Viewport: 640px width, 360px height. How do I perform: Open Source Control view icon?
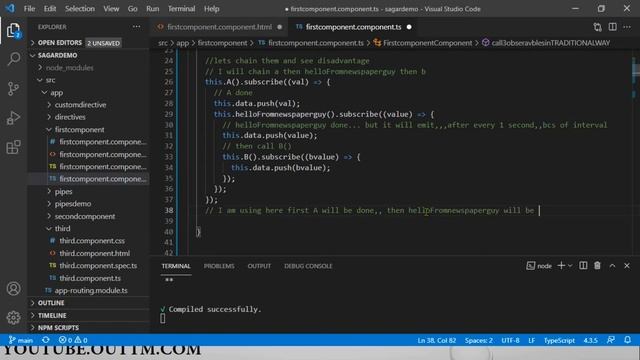tap(13, 88)
